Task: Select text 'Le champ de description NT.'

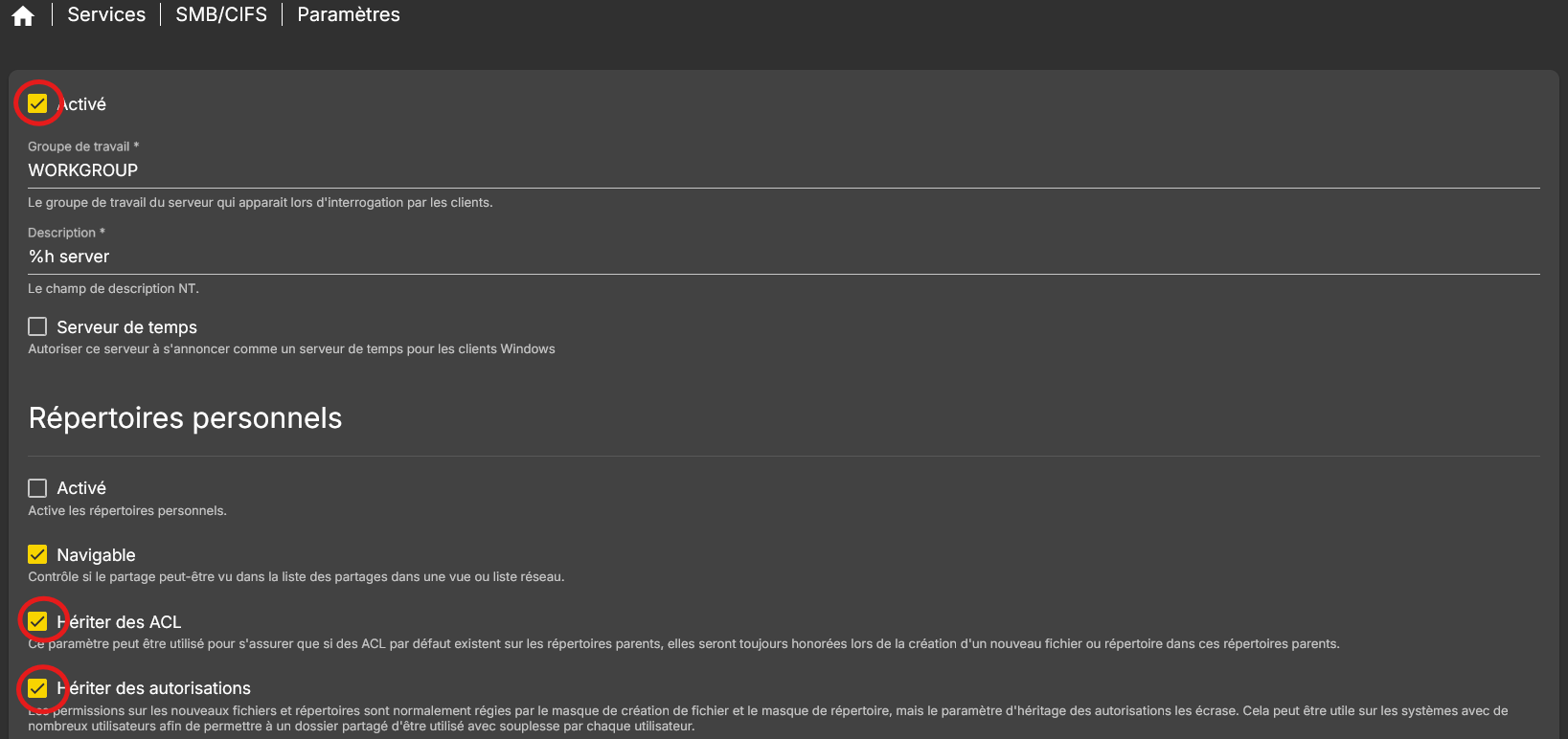Action: point(113,288)
